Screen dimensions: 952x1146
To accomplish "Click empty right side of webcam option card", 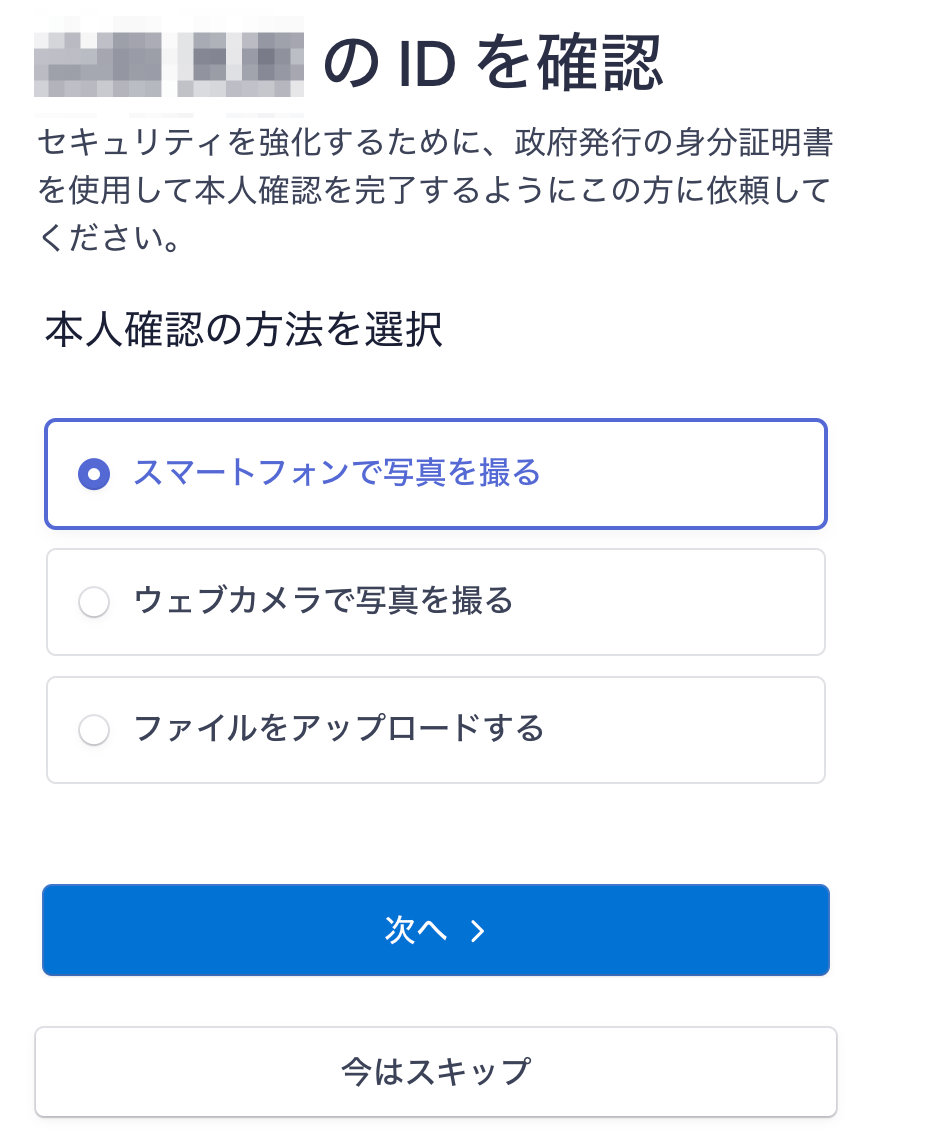I will [x=700, y=602].
